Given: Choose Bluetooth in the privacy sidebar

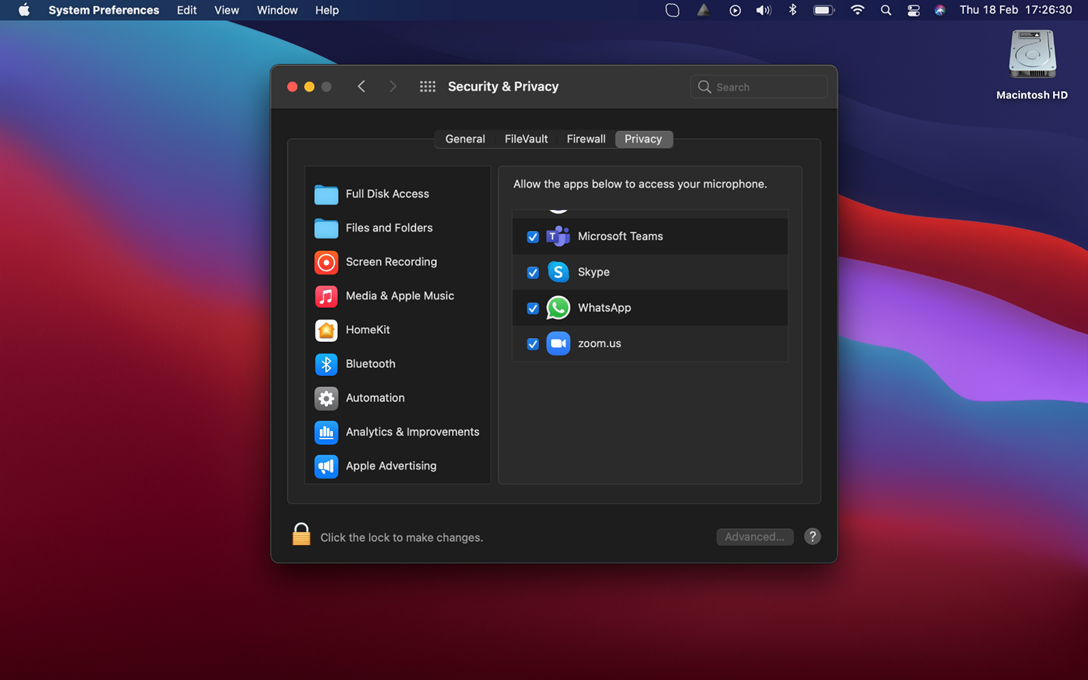Looking at the screenshot, I should (370, 364).
